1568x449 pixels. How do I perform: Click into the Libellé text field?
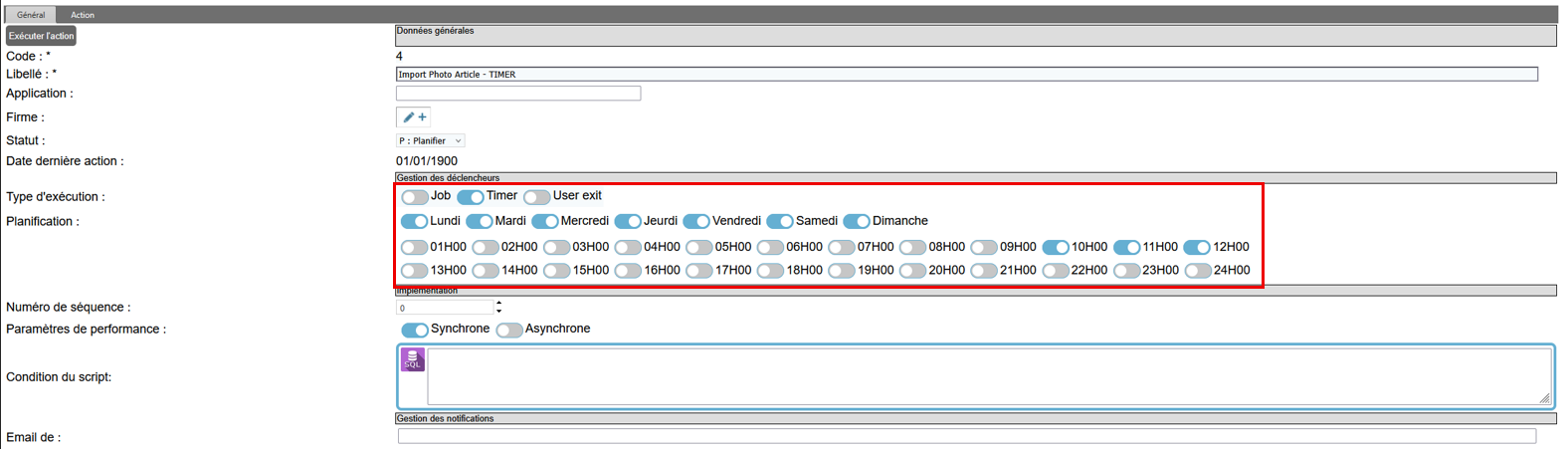point(966,75)
